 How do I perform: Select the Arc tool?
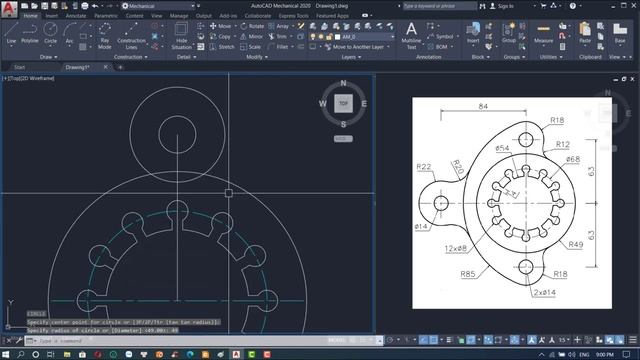click(69, 33)
